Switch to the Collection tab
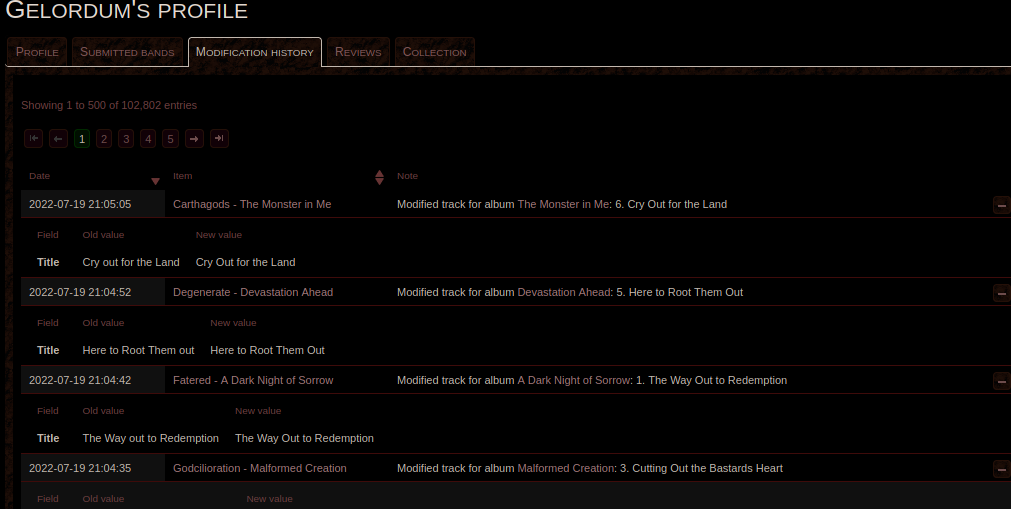The width and height of the screenshot is (1011, 509). tap(435, 52)
